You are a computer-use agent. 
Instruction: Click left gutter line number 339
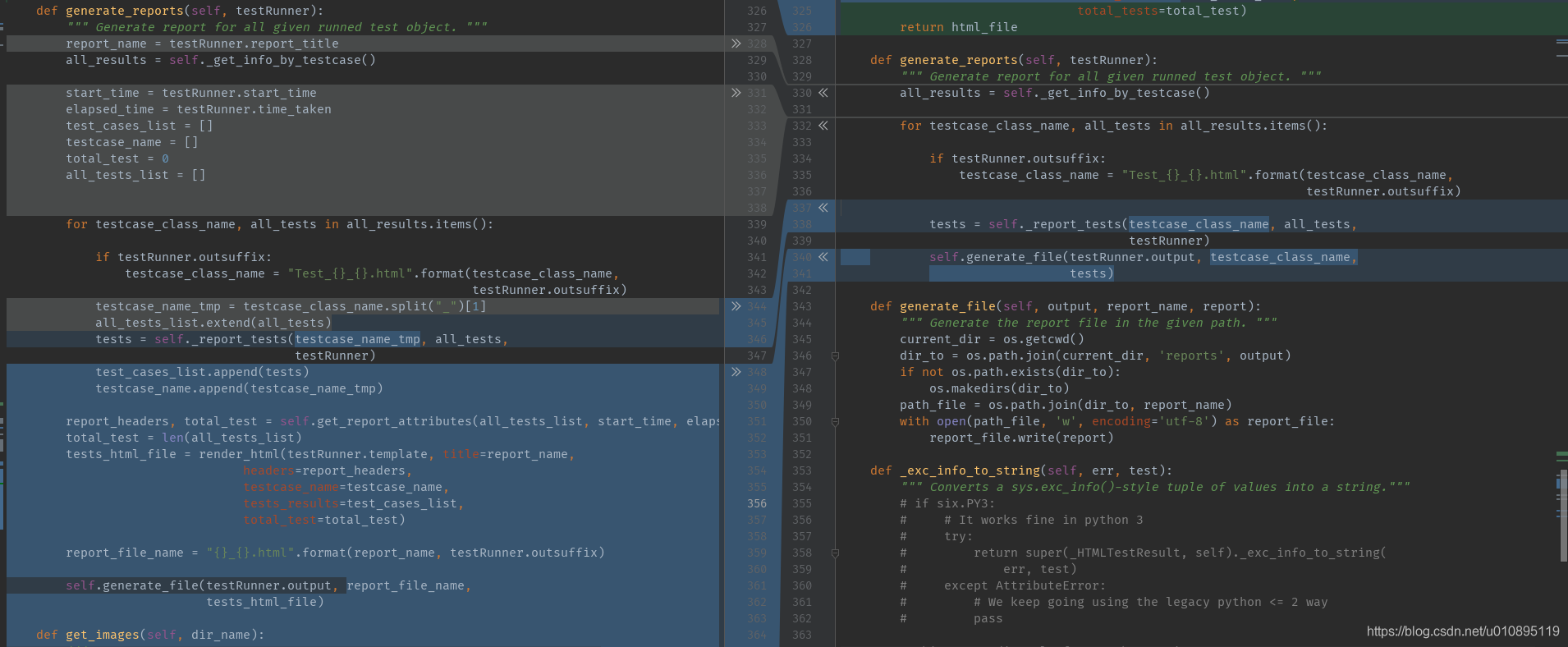point(757,224)
